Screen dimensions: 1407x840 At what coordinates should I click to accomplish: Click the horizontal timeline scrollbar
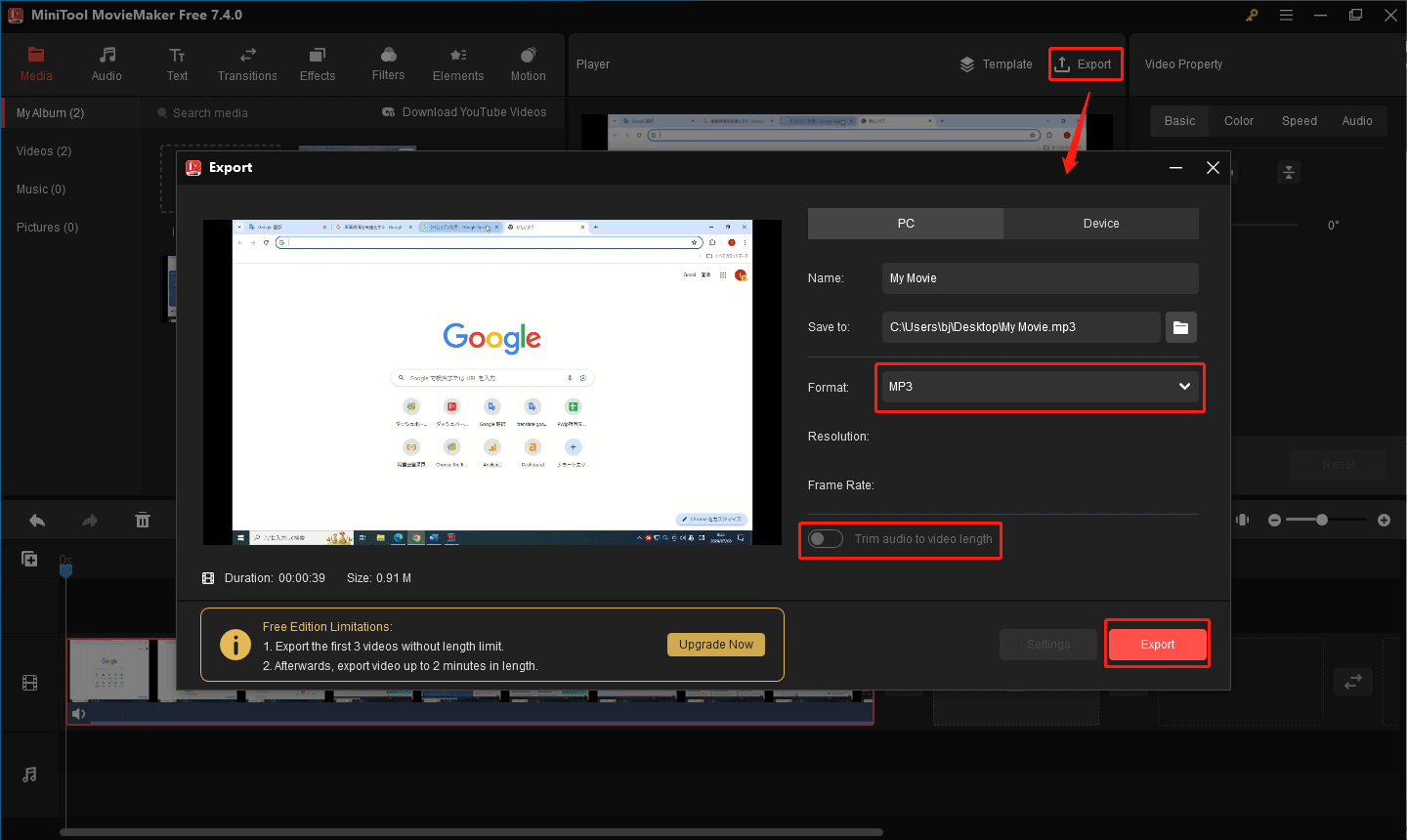pyautogui.click(x=471, y=832)
